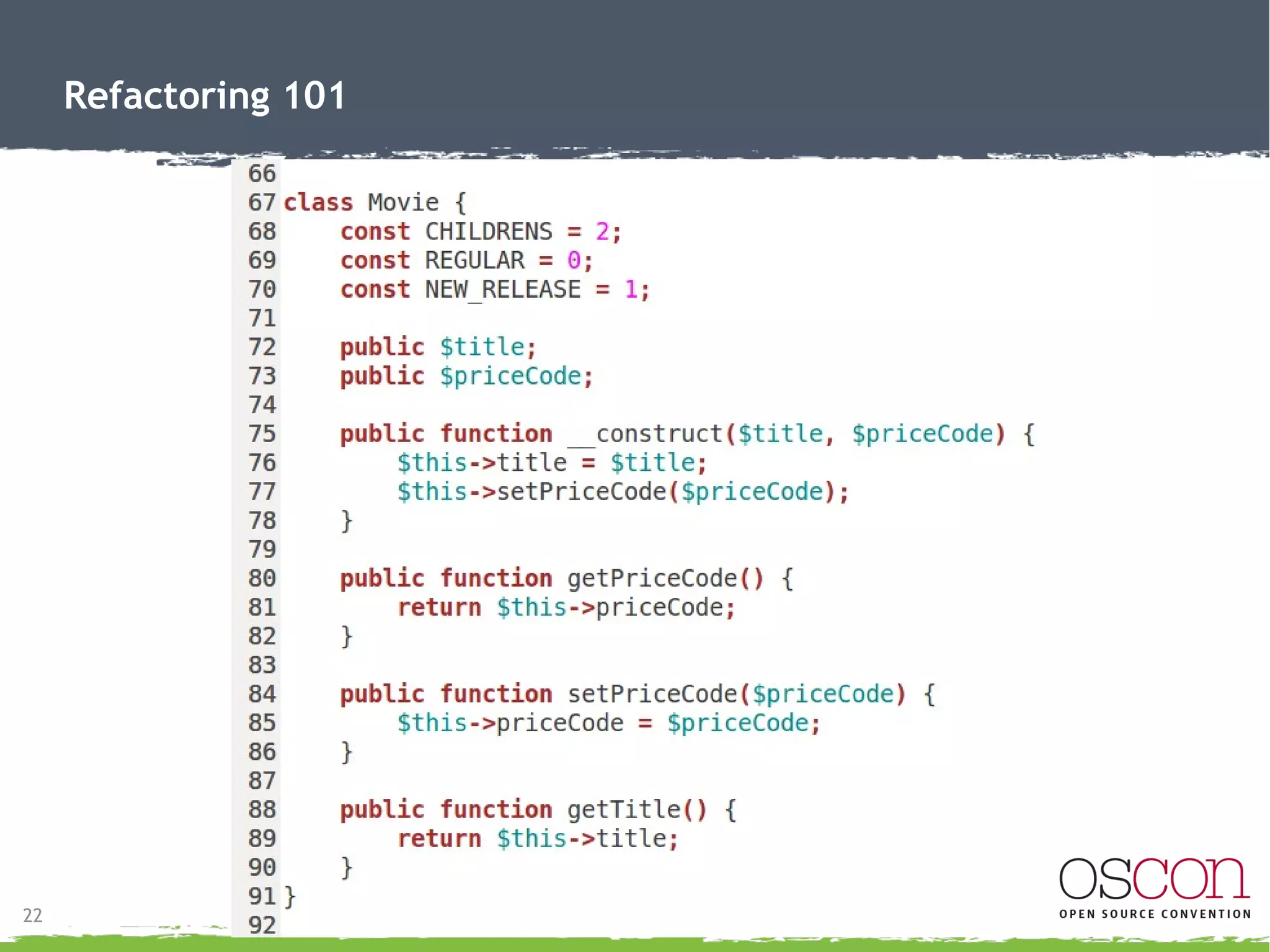Click closing brace on line 90
1270x952 pixels.
[347, 868]
